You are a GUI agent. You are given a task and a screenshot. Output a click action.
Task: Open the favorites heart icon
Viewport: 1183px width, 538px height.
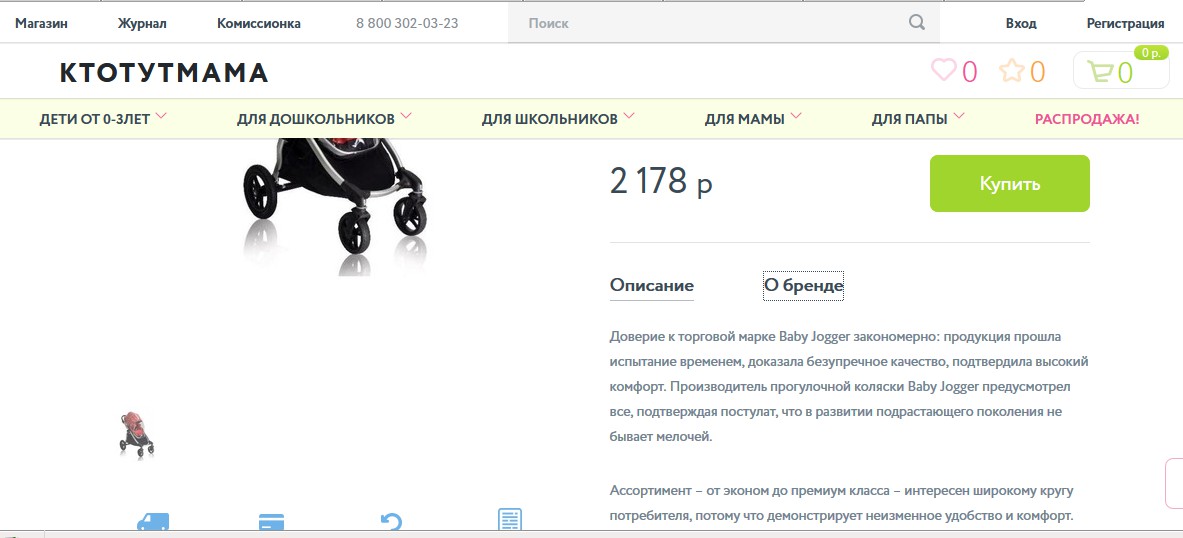(x=943, y=70)
